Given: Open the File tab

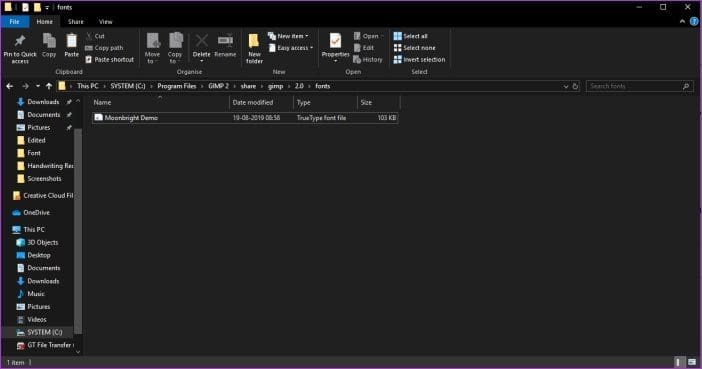Looking at the screenshot, I should [15, 21].
